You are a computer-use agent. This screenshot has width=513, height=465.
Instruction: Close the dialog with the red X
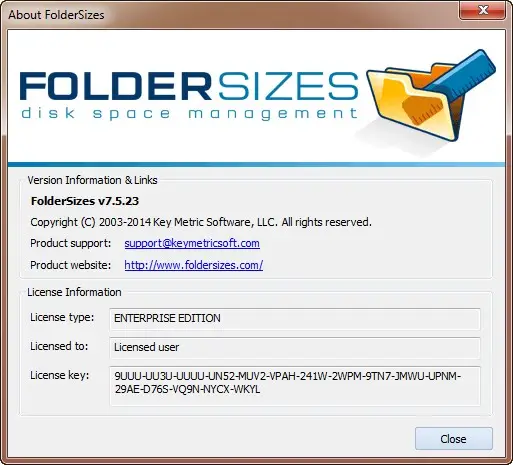(482, 10)
